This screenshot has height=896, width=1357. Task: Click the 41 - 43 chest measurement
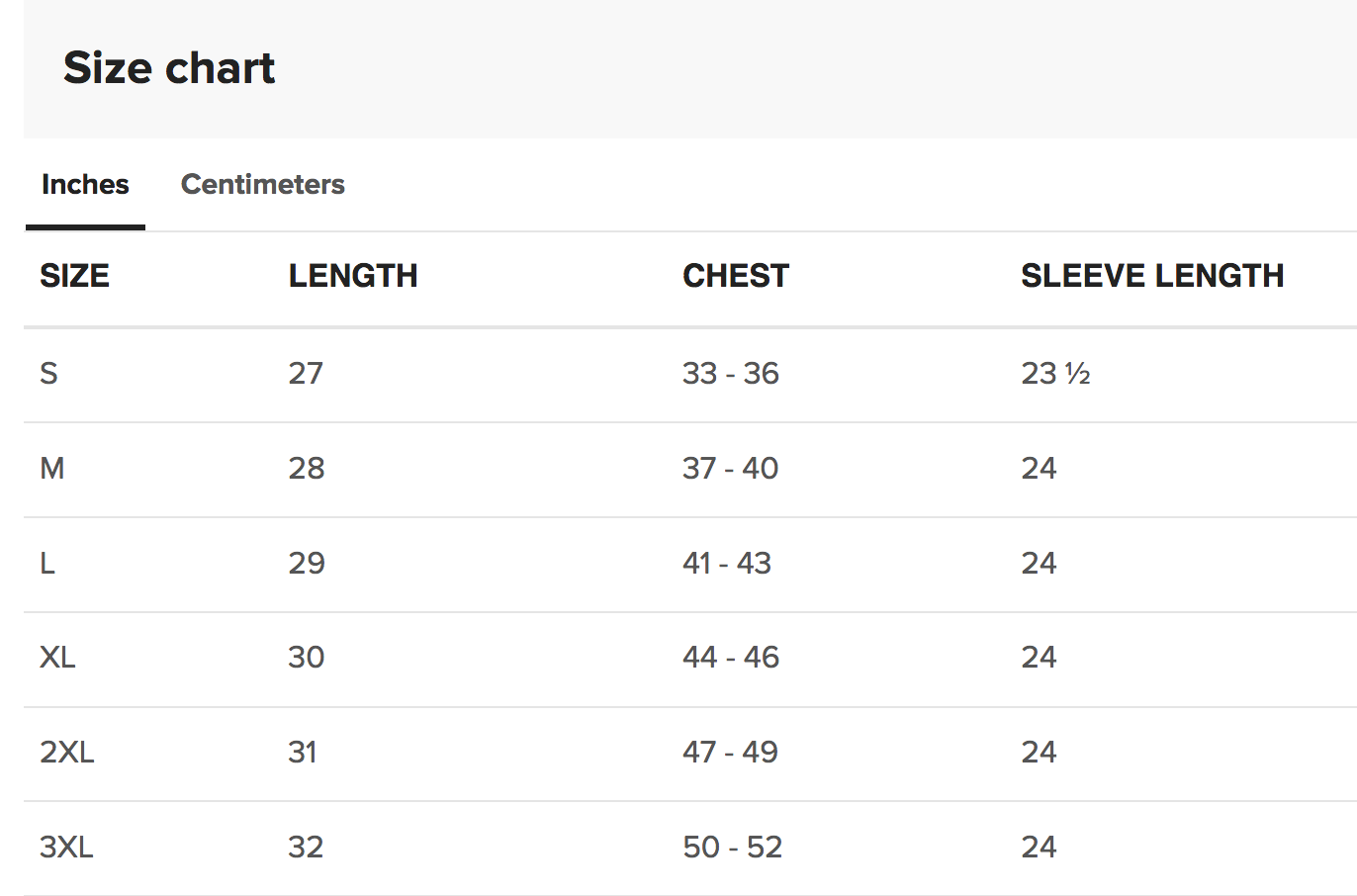[x=727, y=564]
